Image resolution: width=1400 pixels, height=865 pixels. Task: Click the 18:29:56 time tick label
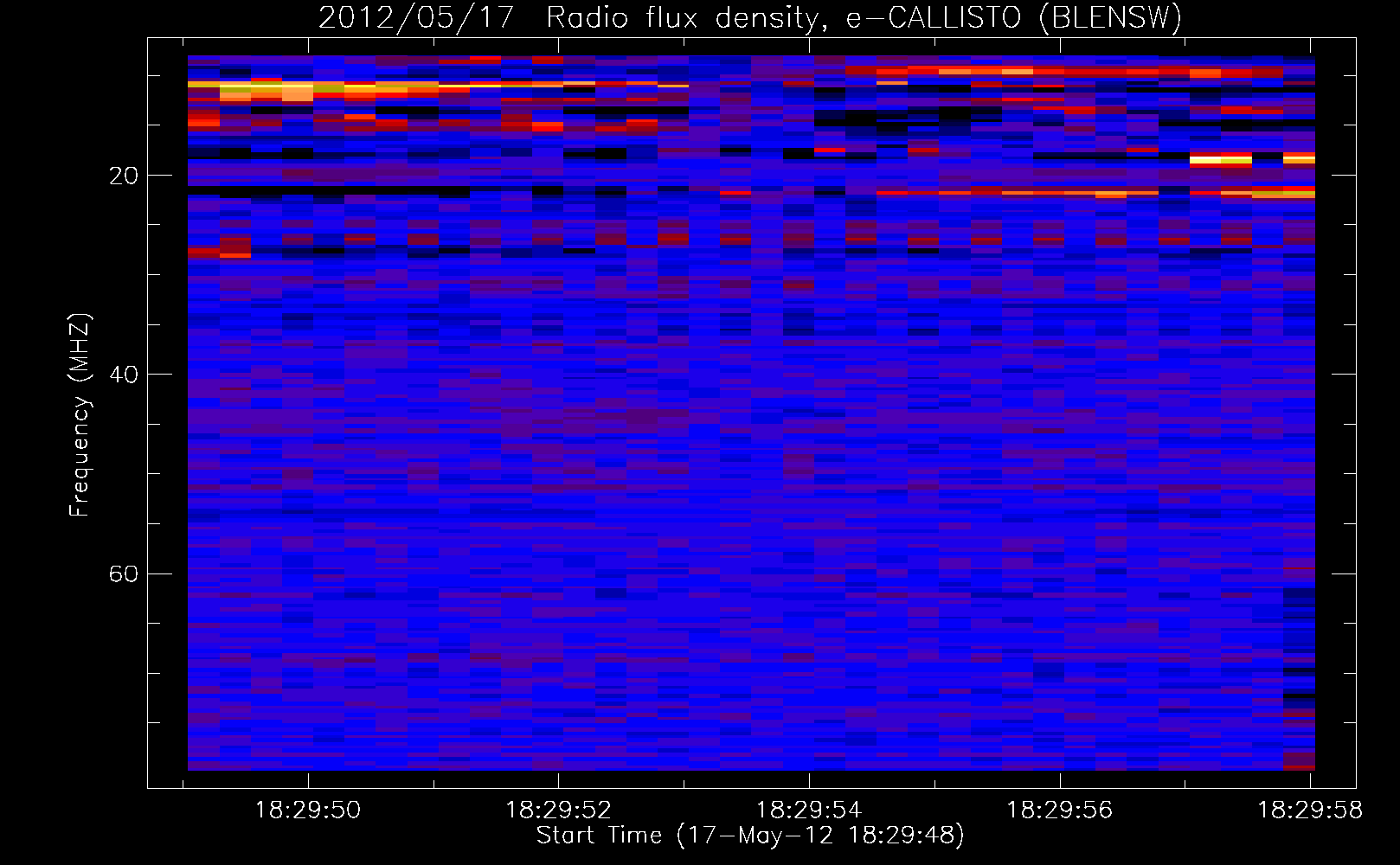click(1060, 811)
